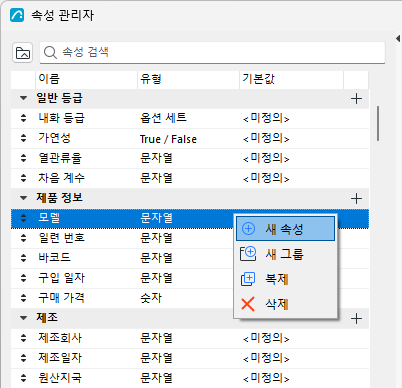The width and height of the screenshot is (402, 388).
Task: Click the vertical scrollbar thumb of the list
Action: point(378,123)
